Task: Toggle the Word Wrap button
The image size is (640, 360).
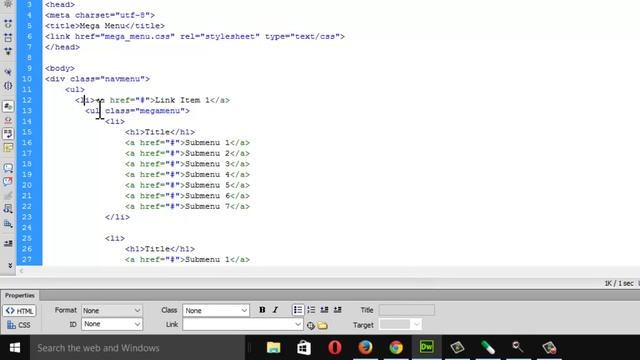Action: click(x=8, y=133)
